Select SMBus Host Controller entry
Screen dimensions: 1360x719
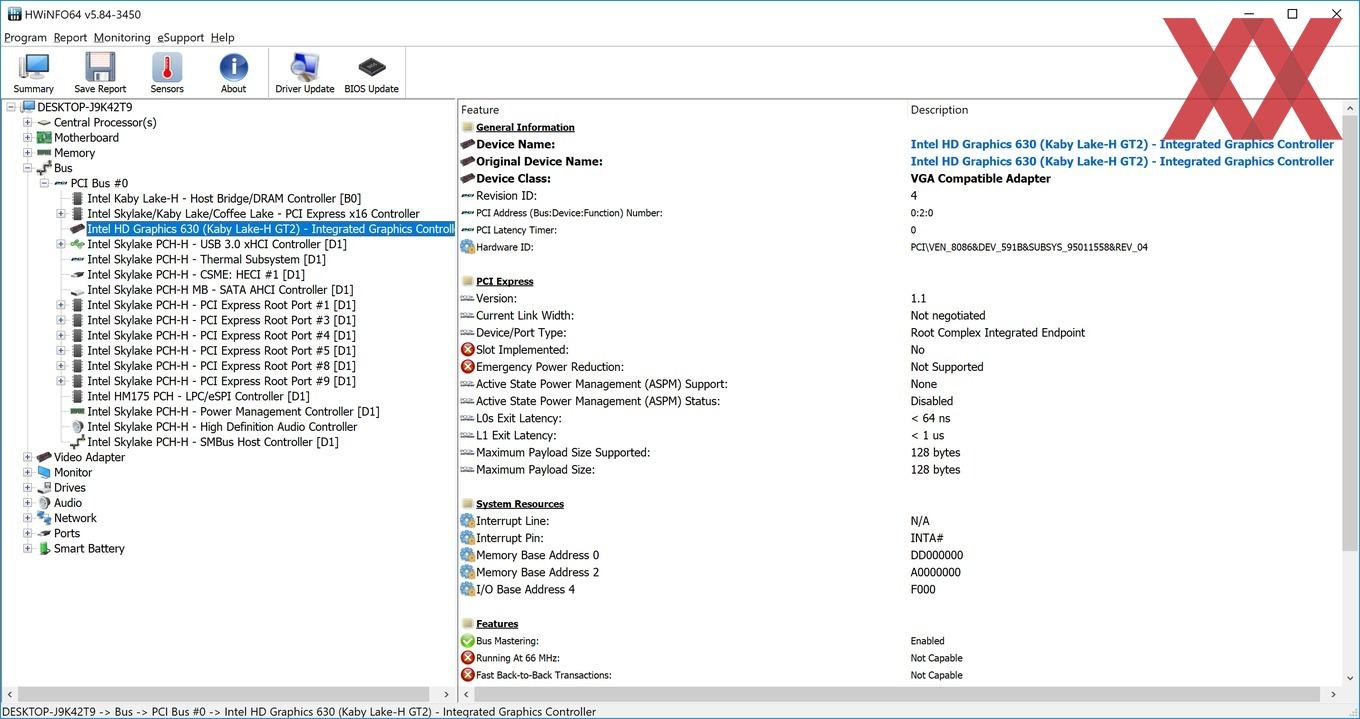click(x=213, y=442)
